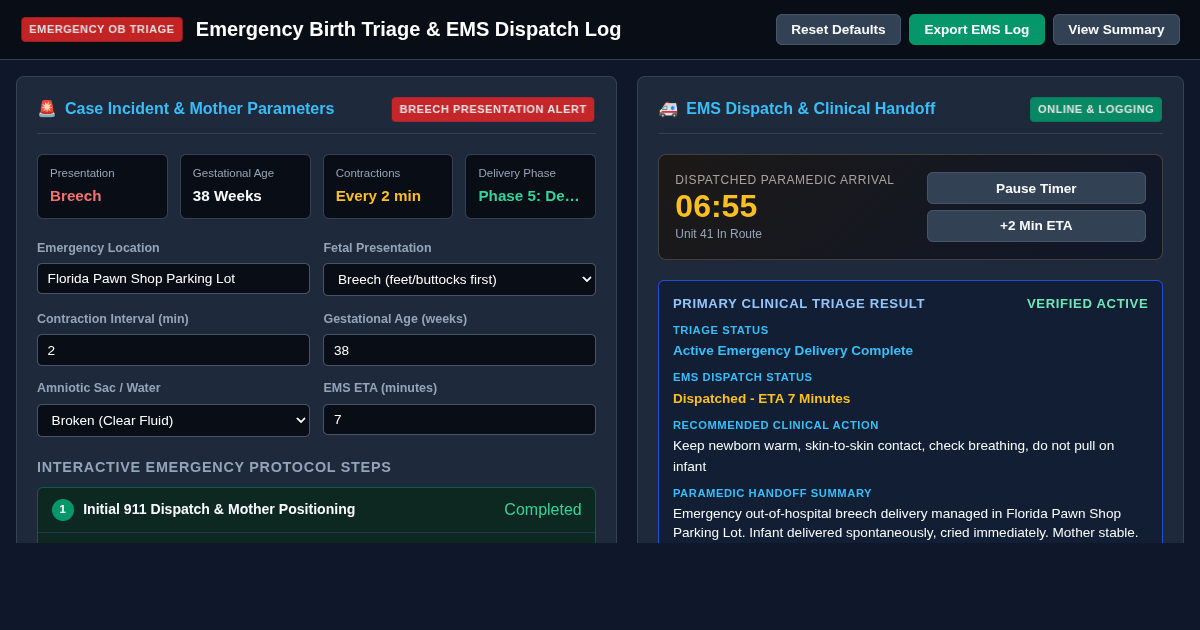1200x630 pixels.
Task: Open the Fetal Presentation dropdown
Action: 459,279
